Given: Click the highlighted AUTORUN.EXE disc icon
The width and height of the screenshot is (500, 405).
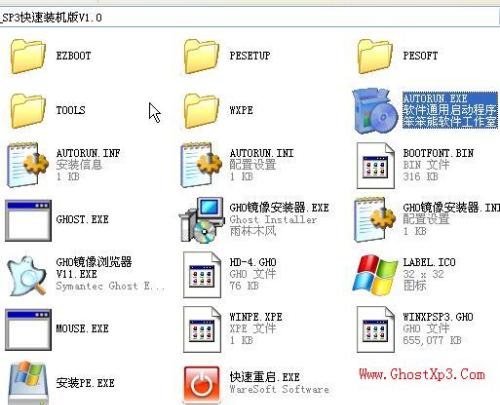Looking at the screenshot, I should click(376, 111).
